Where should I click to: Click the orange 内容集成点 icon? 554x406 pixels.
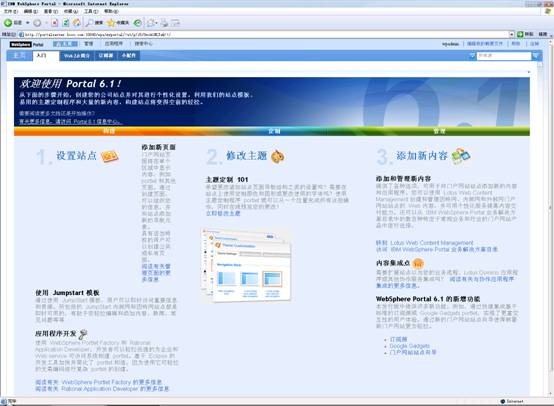pos(418,263)
